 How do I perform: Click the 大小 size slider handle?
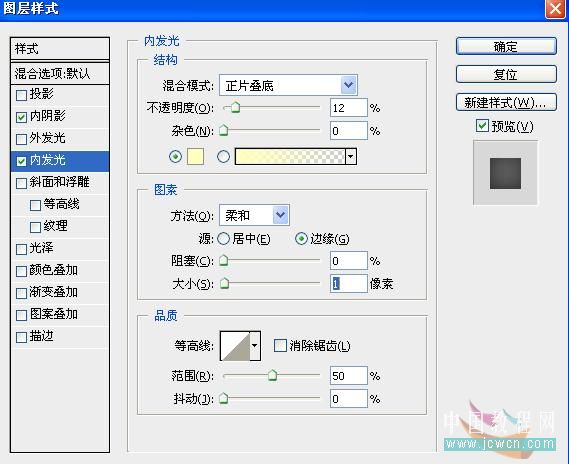pyautogui.click(x=225, y=283)
